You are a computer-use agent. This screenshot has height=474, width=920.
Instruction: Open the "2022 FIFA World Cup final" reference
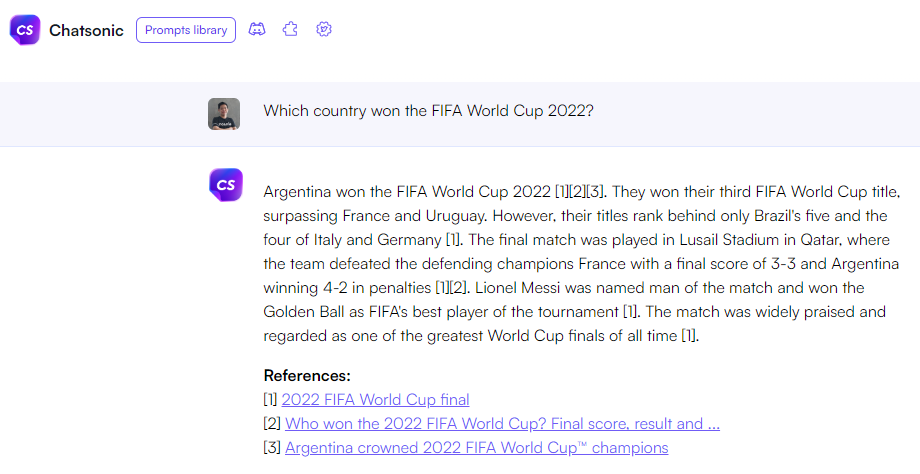tap(376, 399)
